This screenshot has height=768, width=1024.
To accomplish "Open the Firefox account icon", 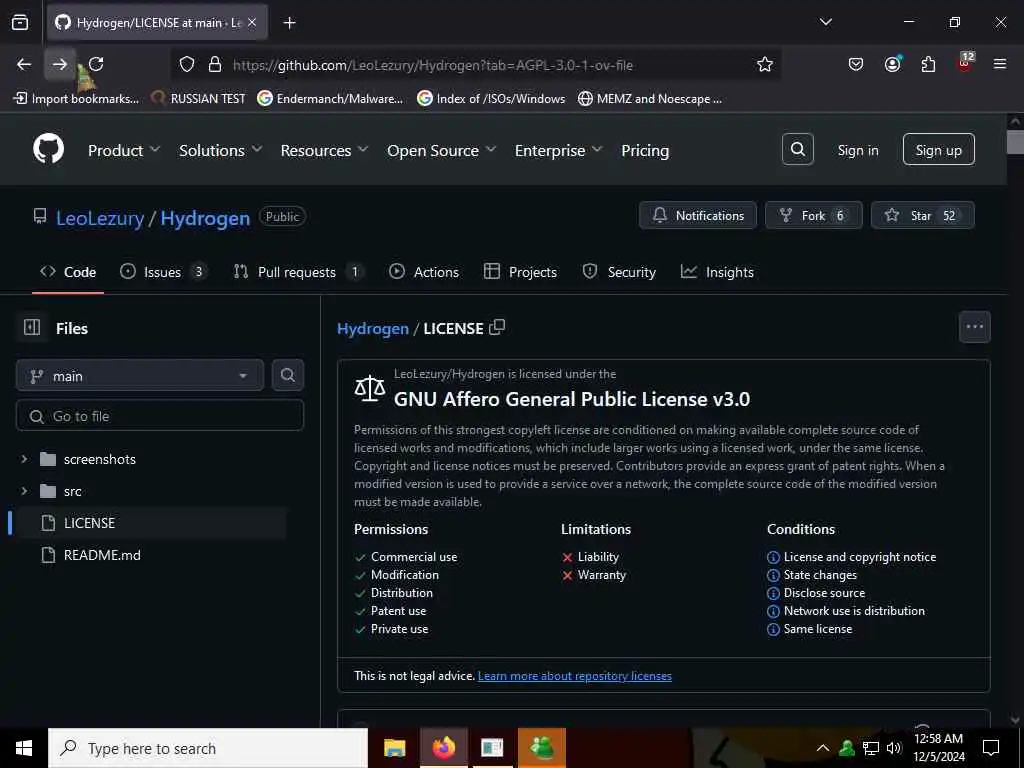I will pyautogui.click(x=892, y=64).
